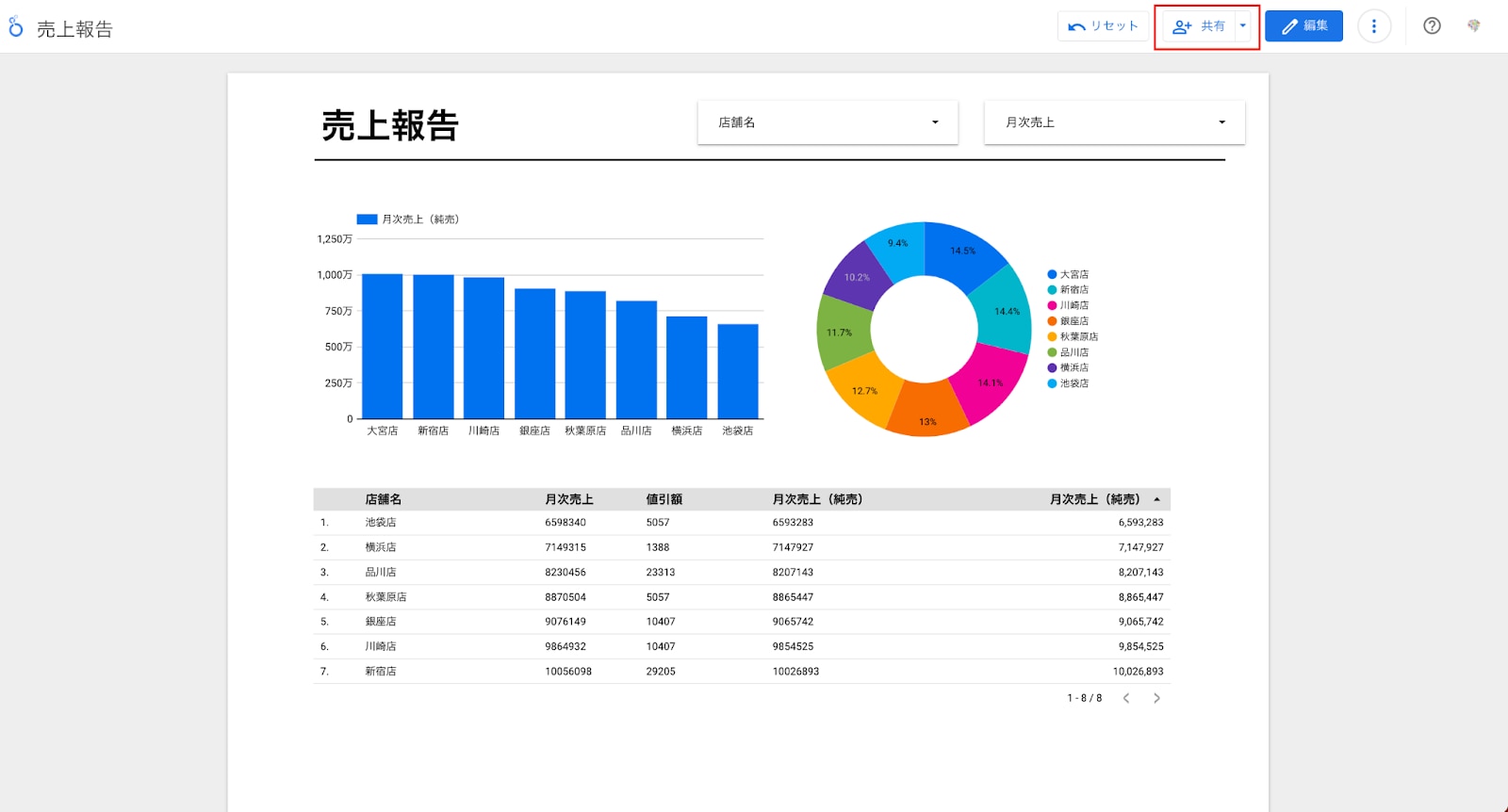Click the 共有 share button
The image size is (1508, 812).
tap(1199, 26)
